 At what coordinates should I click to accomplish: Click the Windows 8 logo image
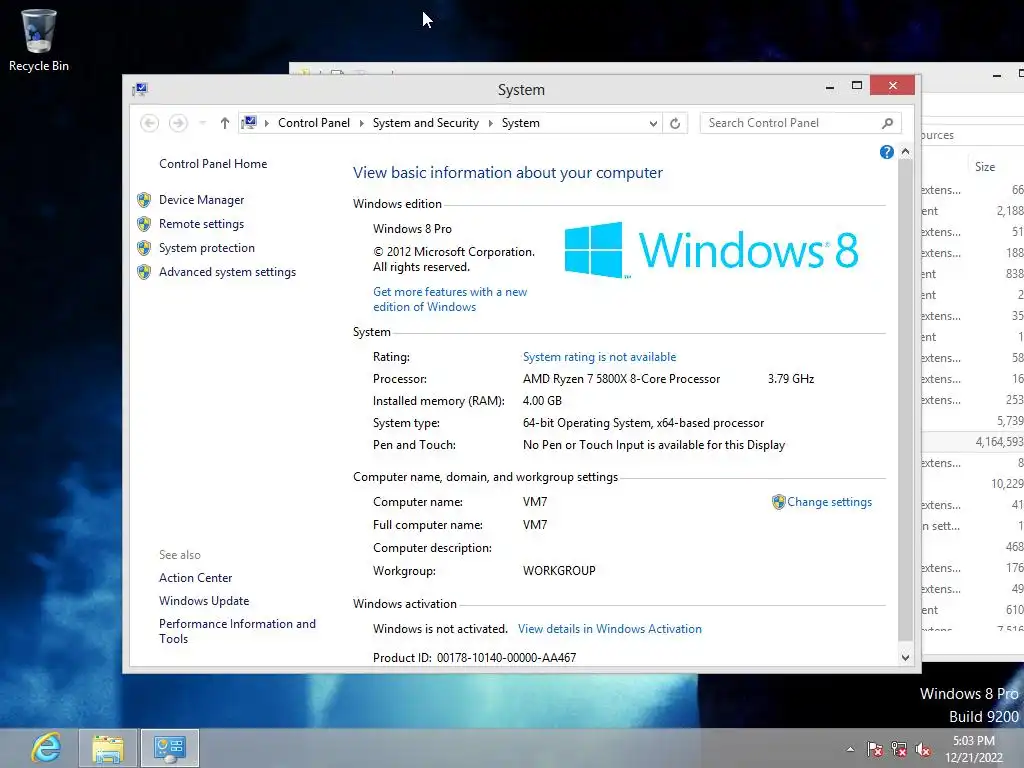(x=711, y=250)
